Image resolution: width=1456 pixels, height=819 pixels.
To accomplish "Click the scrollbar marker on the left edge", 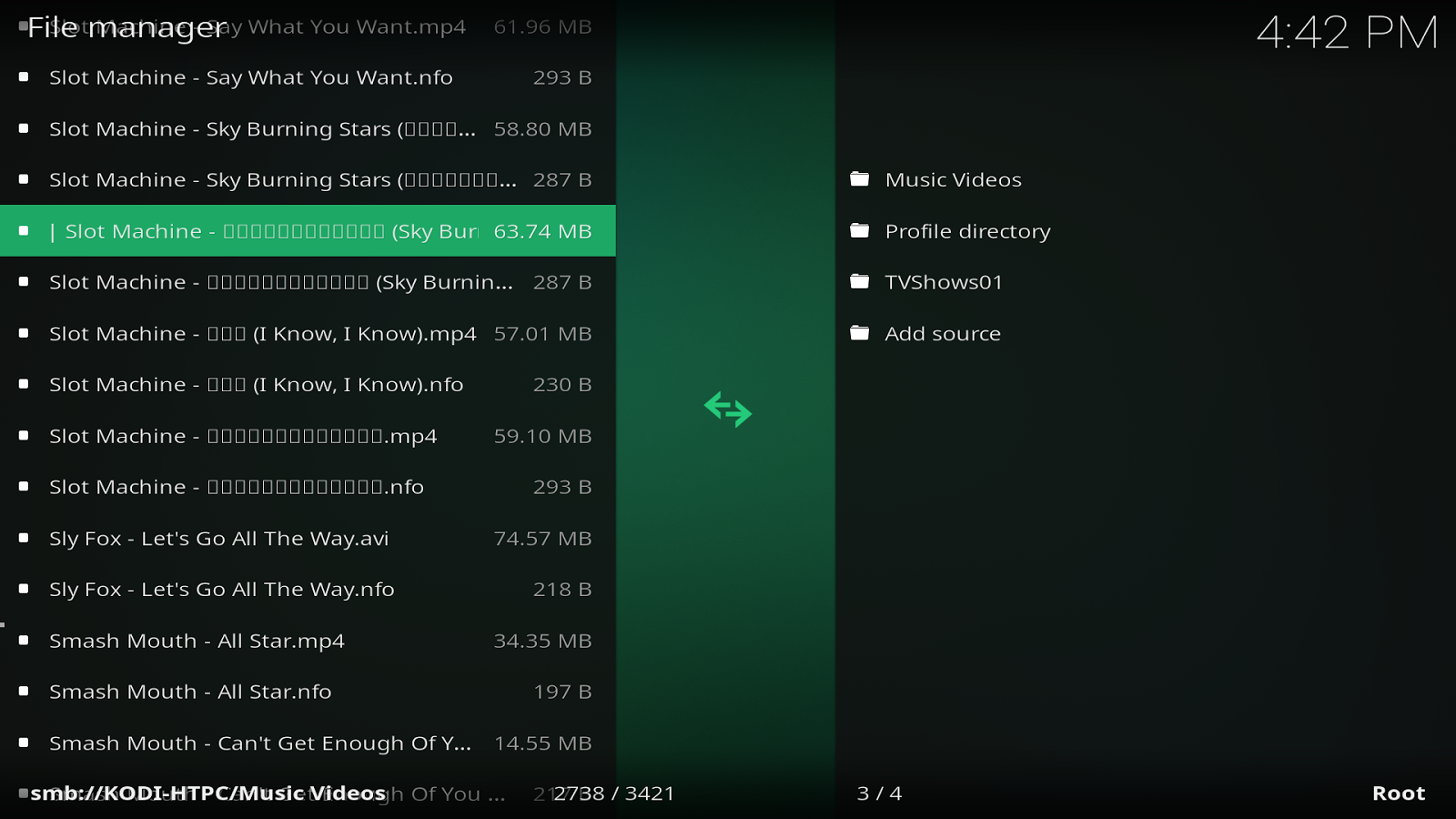I will tap(4, 624).
